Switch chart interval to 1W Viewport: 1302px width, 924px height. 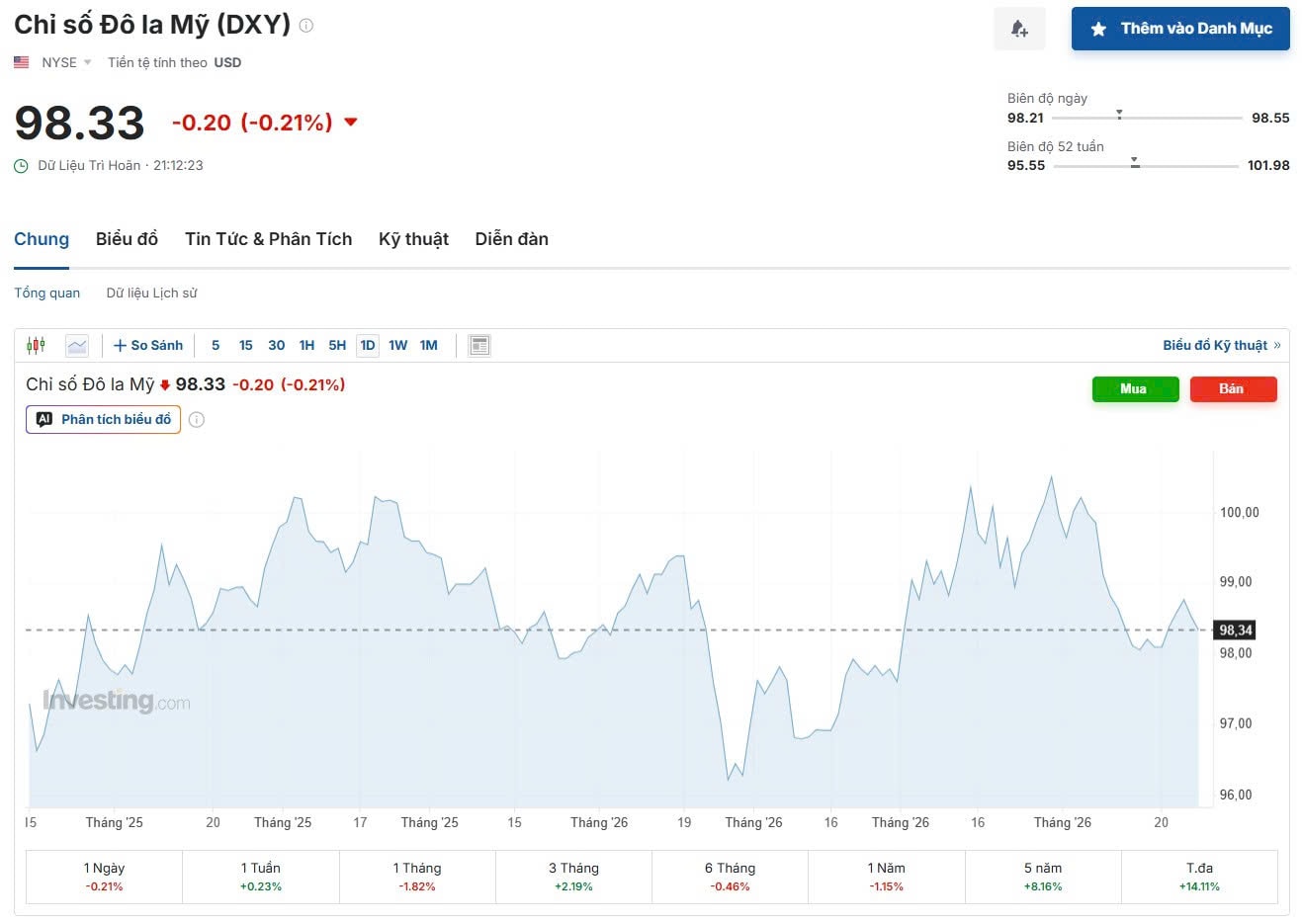pyautogui.click(x=397, y=345)
